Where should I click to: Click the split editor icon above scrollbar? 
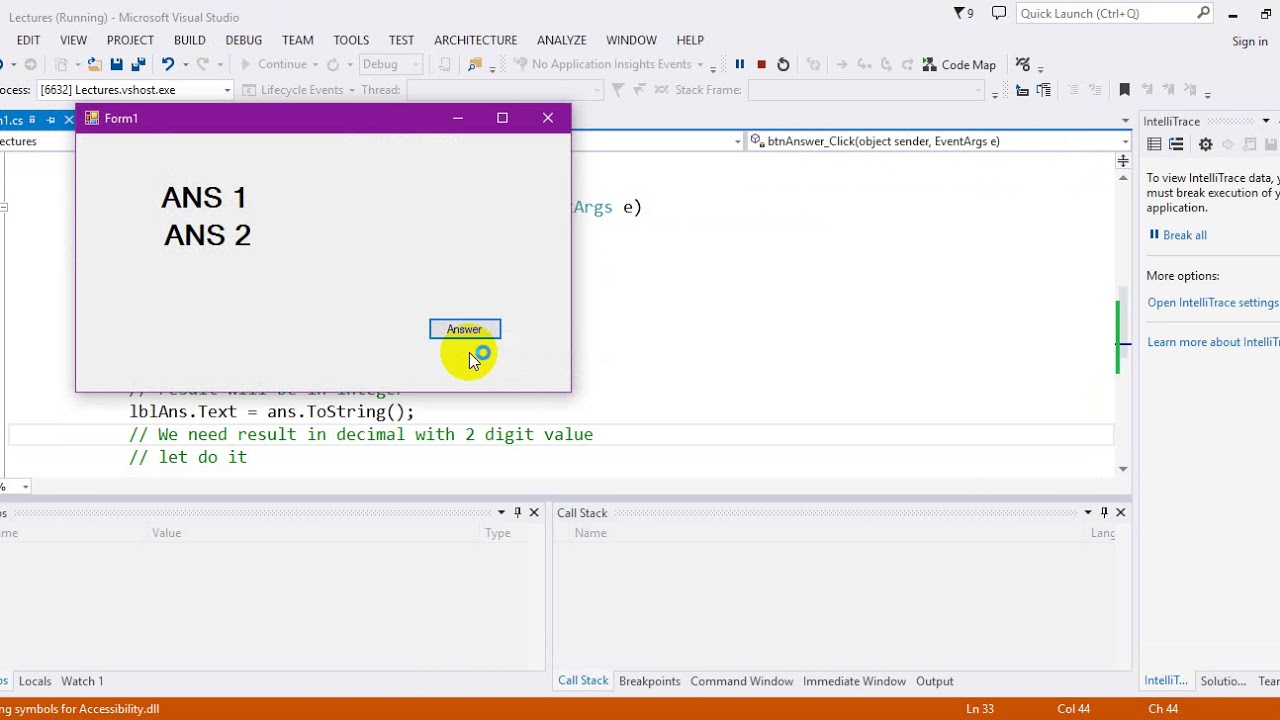click(1123, 160)
